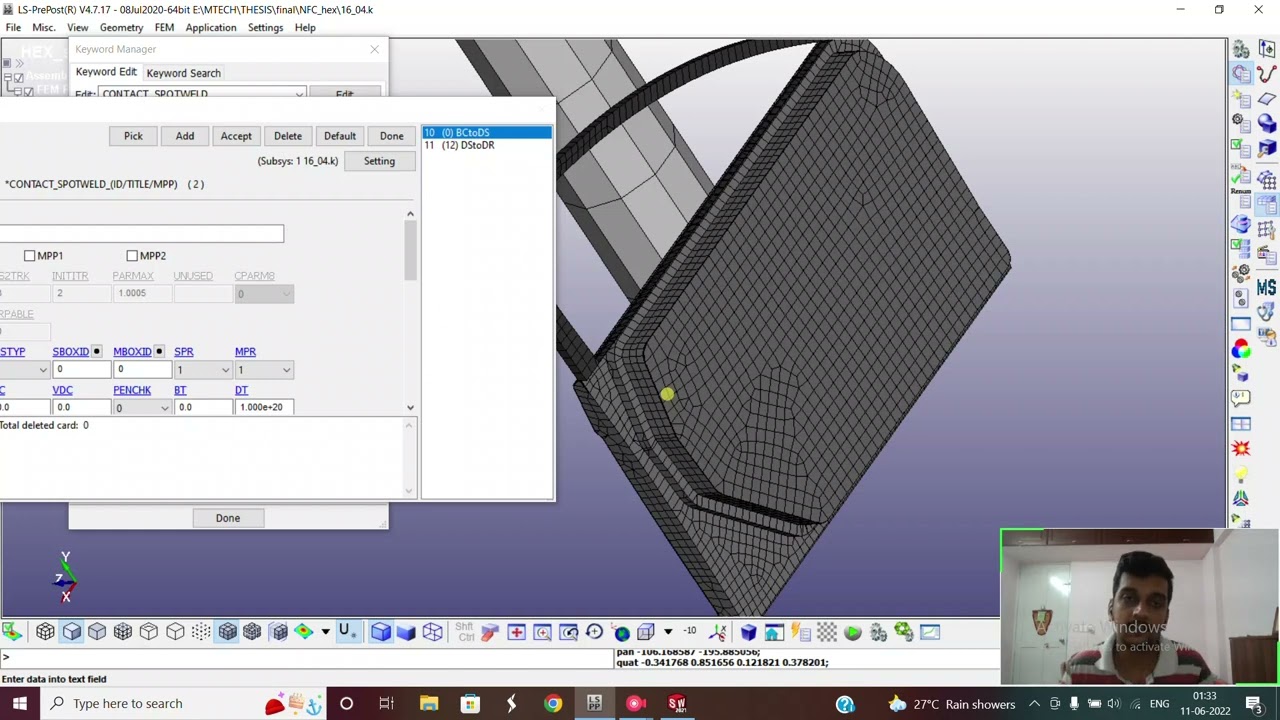Toggle the SBOXID pick button
1280x720 pixels.
pos(97,352)
